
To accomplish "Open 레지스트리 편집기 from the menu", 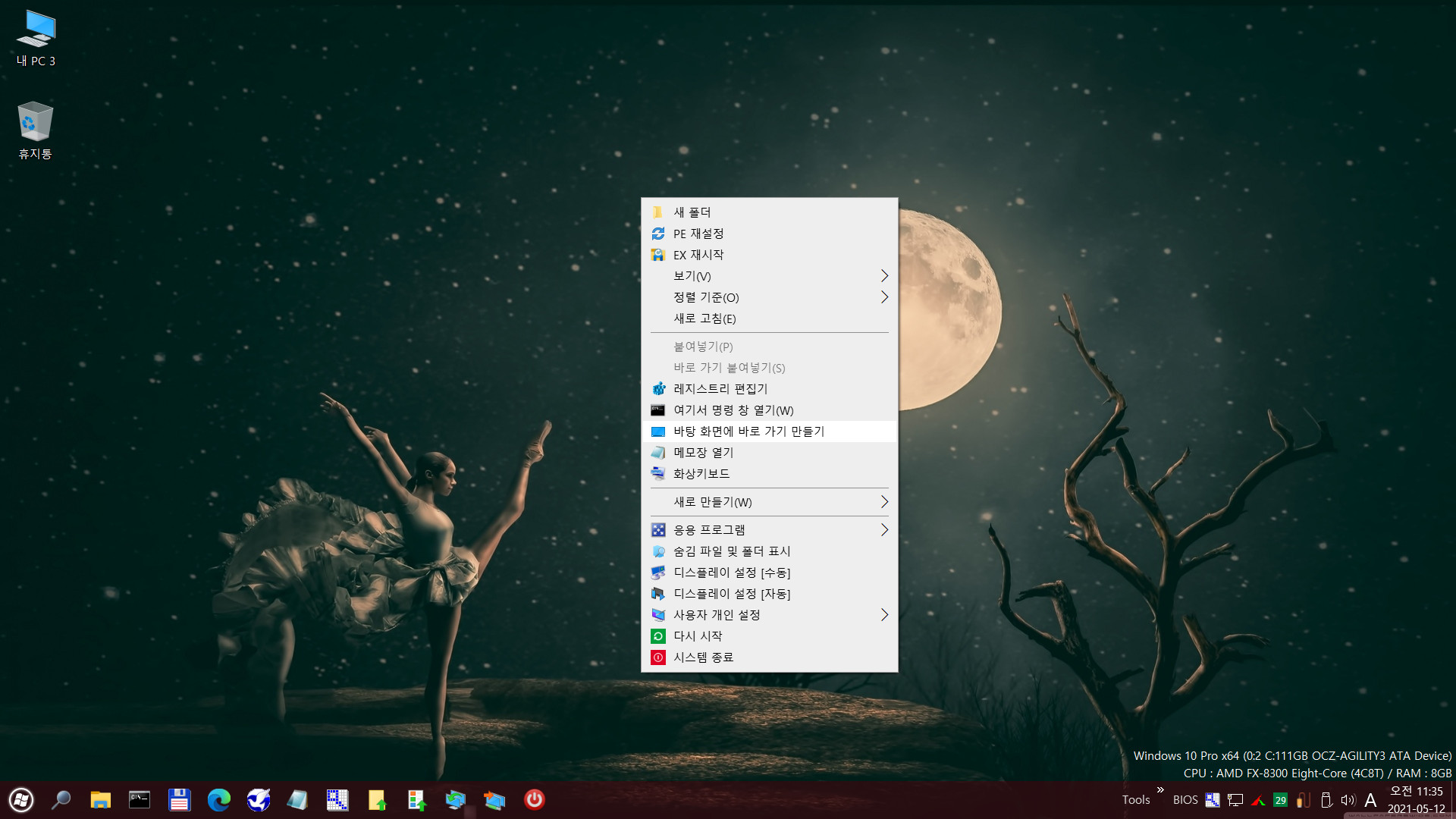I will tap(769, 389).
